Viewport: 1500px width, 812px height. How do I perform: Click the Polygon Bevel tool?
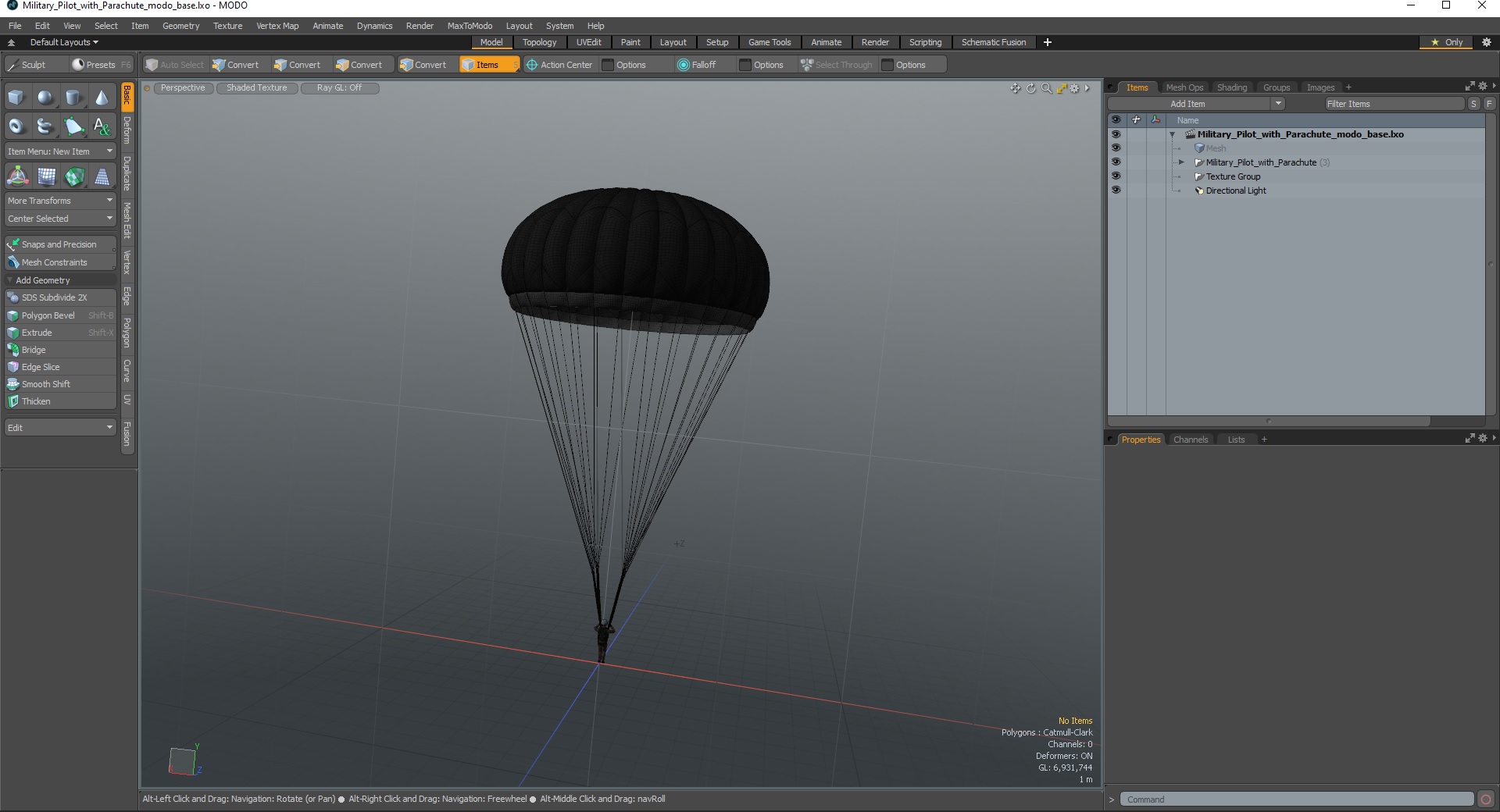(60, 315)
